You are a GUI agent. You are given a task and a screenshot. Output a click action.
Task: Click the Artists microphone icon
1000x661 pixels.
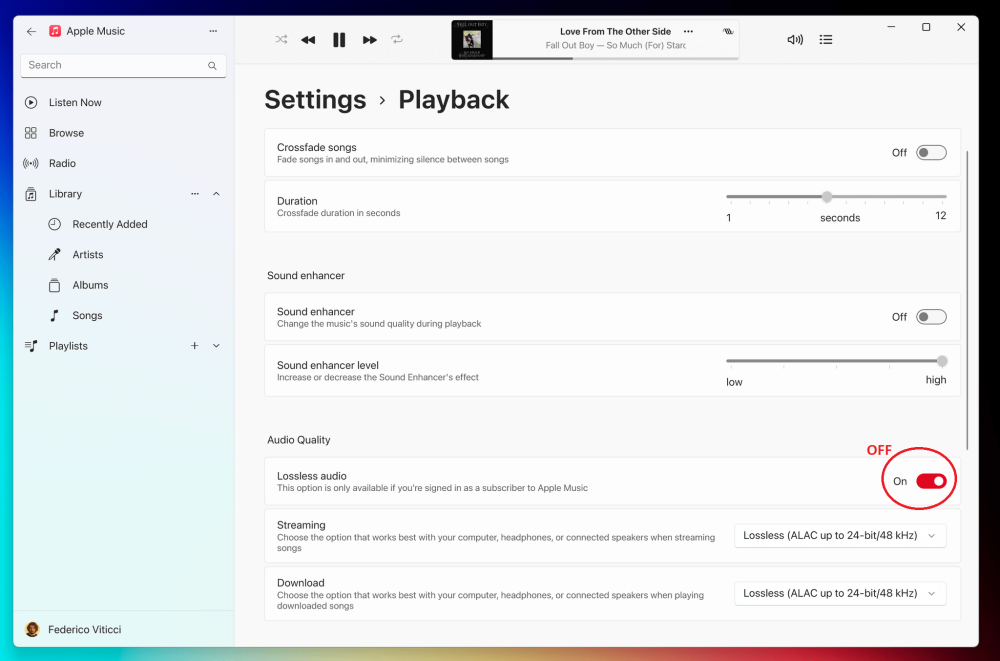(x=55, y=255)
